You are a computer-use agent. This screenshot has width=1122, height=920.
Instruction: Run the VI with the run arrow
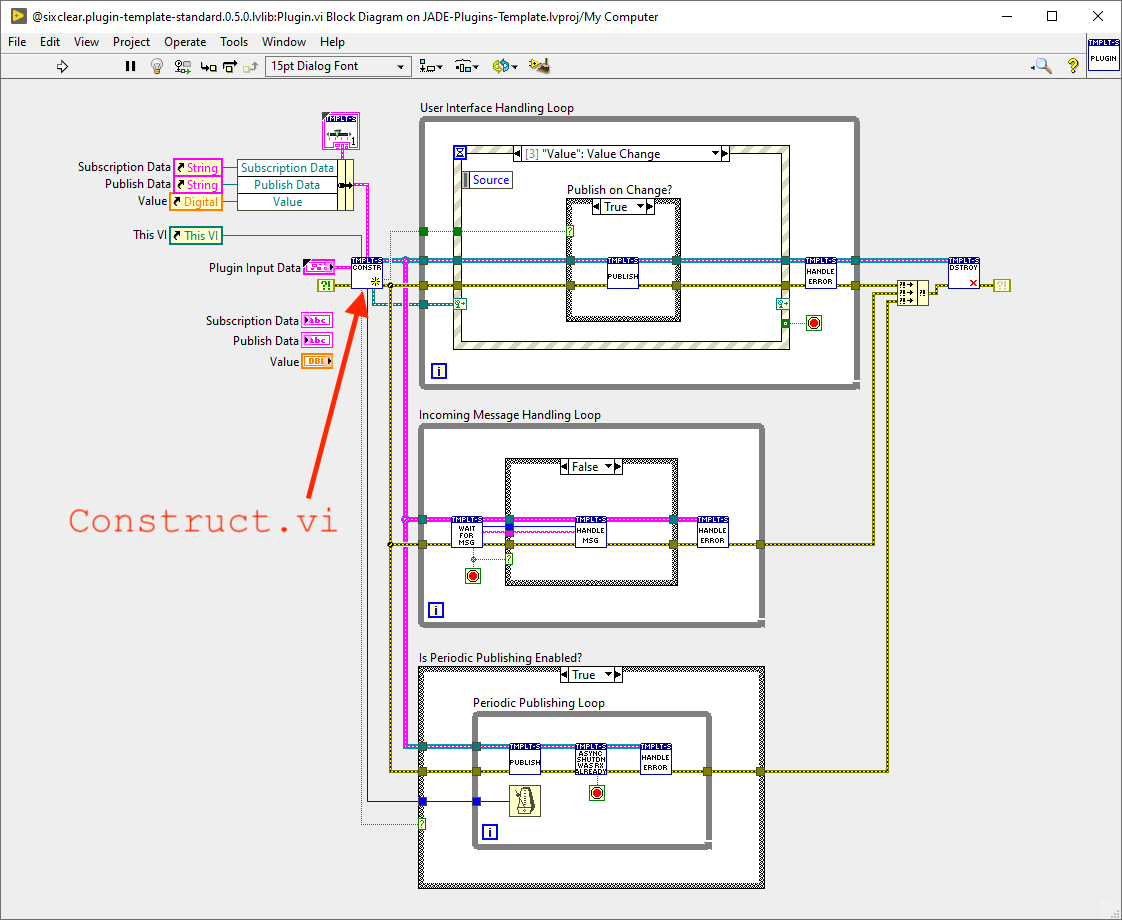[62, 66]
